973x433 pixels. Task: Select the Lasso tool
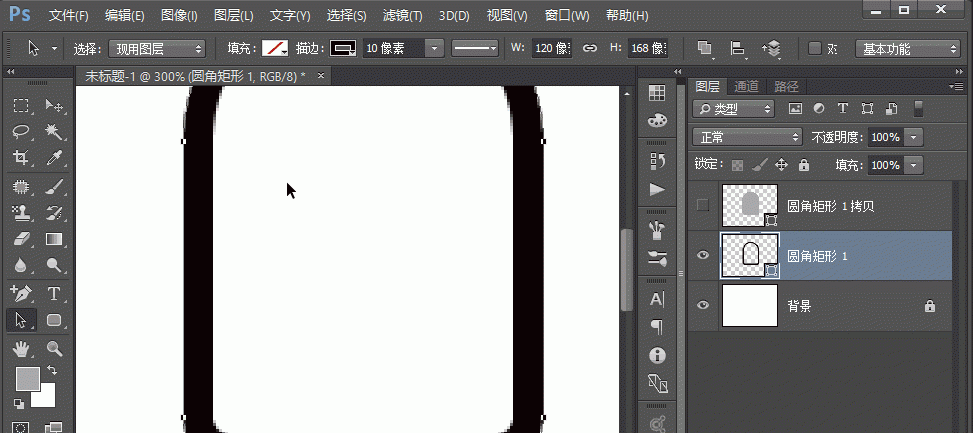pos(21,132)
